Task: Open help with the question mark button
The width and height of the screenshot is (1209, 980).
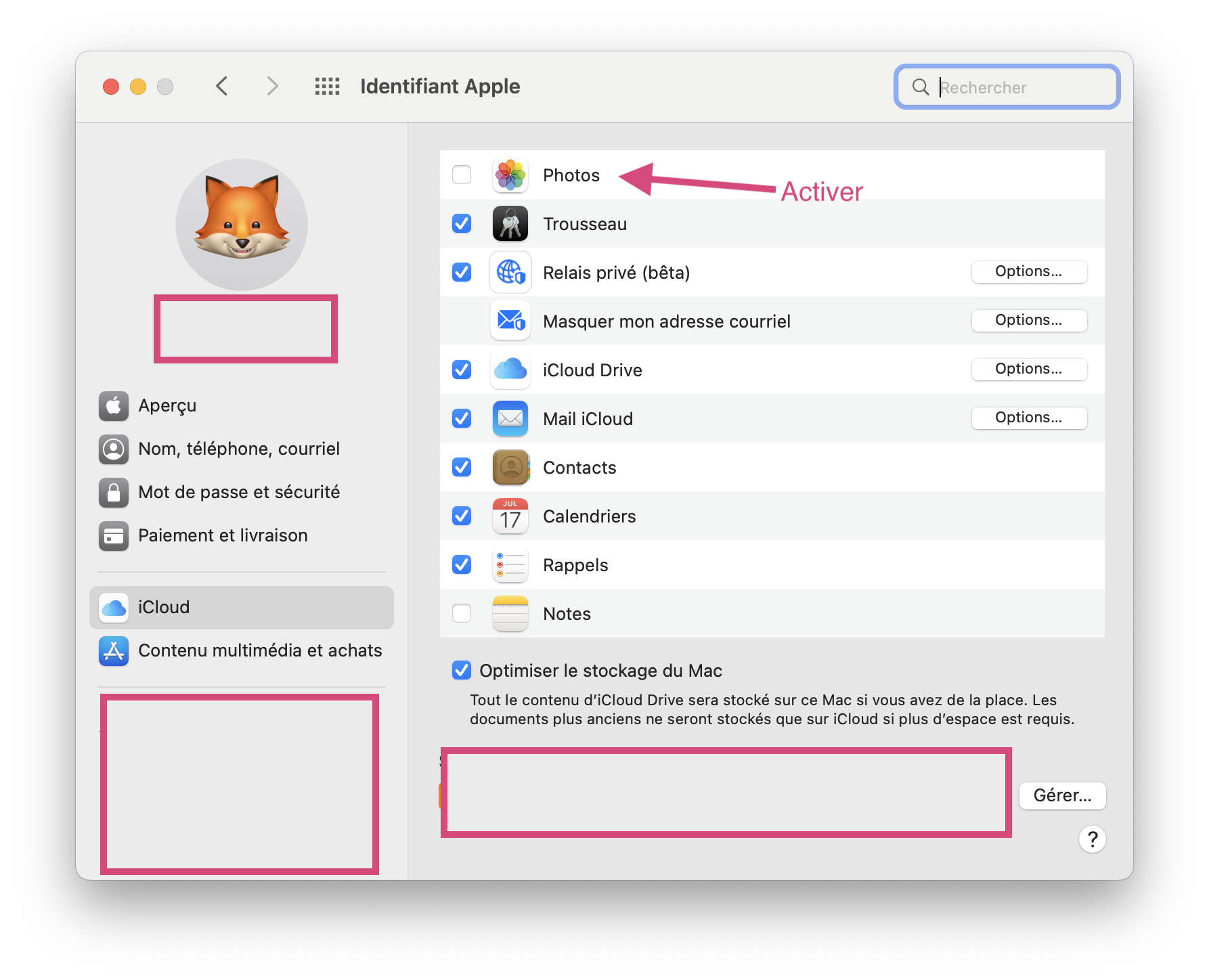Action: [x=1093, y=839]
